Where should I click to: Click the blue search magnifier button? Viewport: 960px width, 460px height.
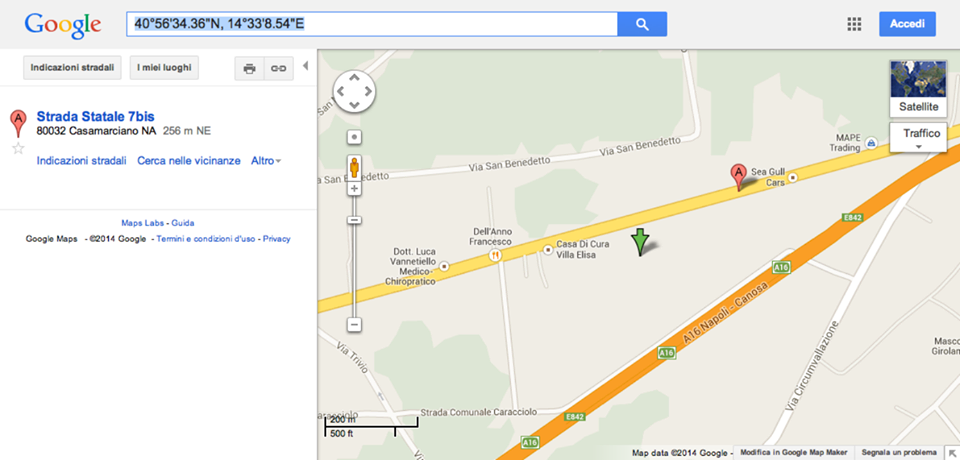(x=642, y=24)
